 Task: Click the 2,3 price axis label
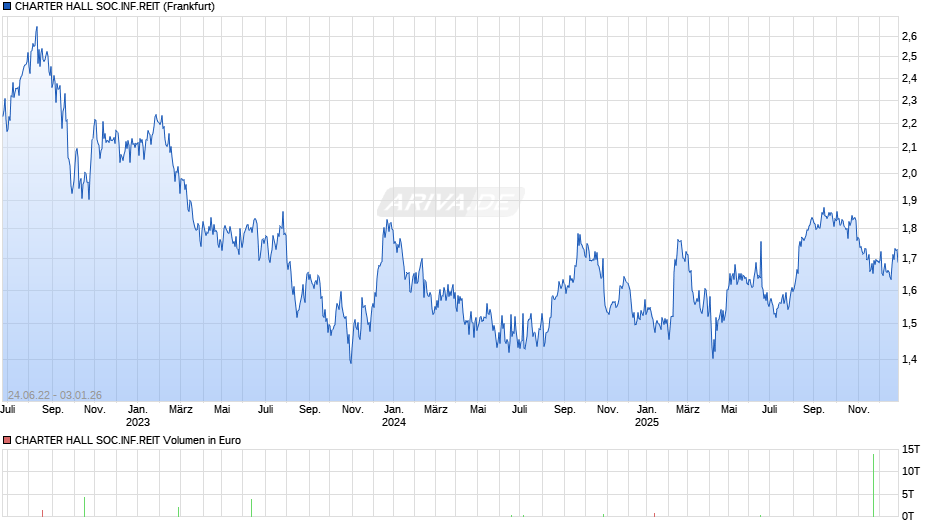click(x=909, y=100)
